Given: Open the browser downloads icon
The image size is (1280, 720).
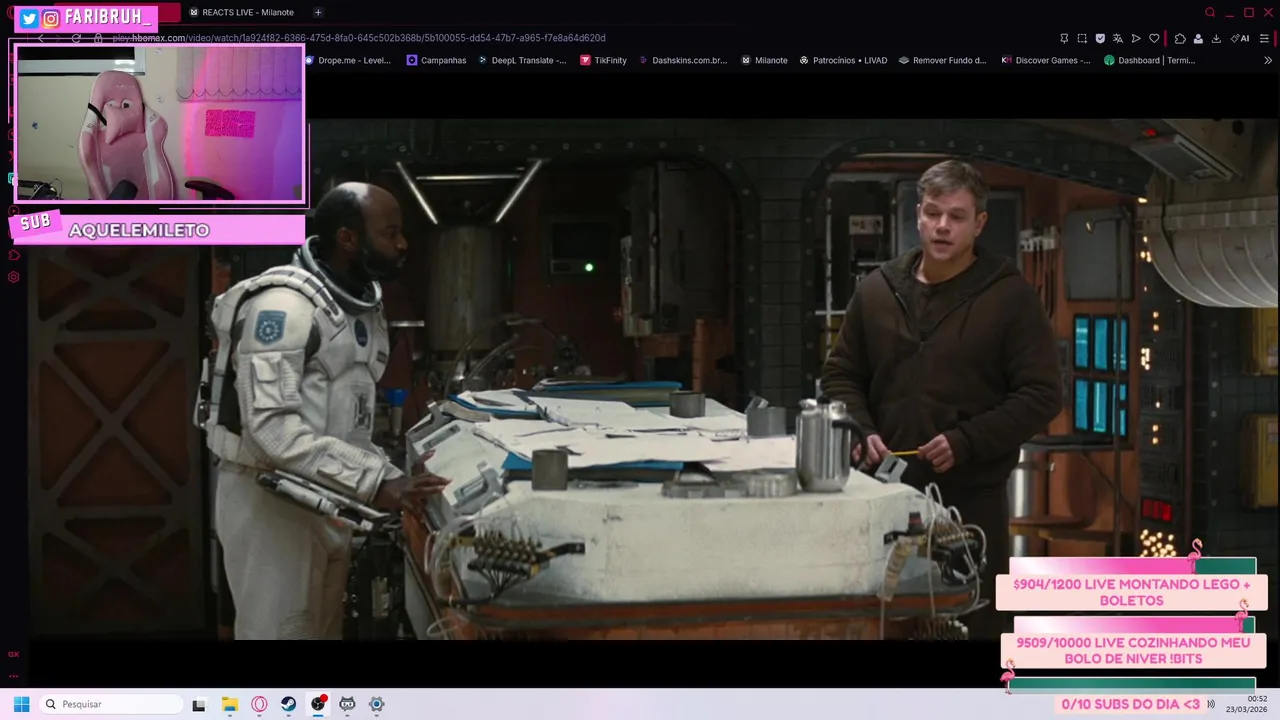Looking at the screenshot, I should click(1216, 38).
